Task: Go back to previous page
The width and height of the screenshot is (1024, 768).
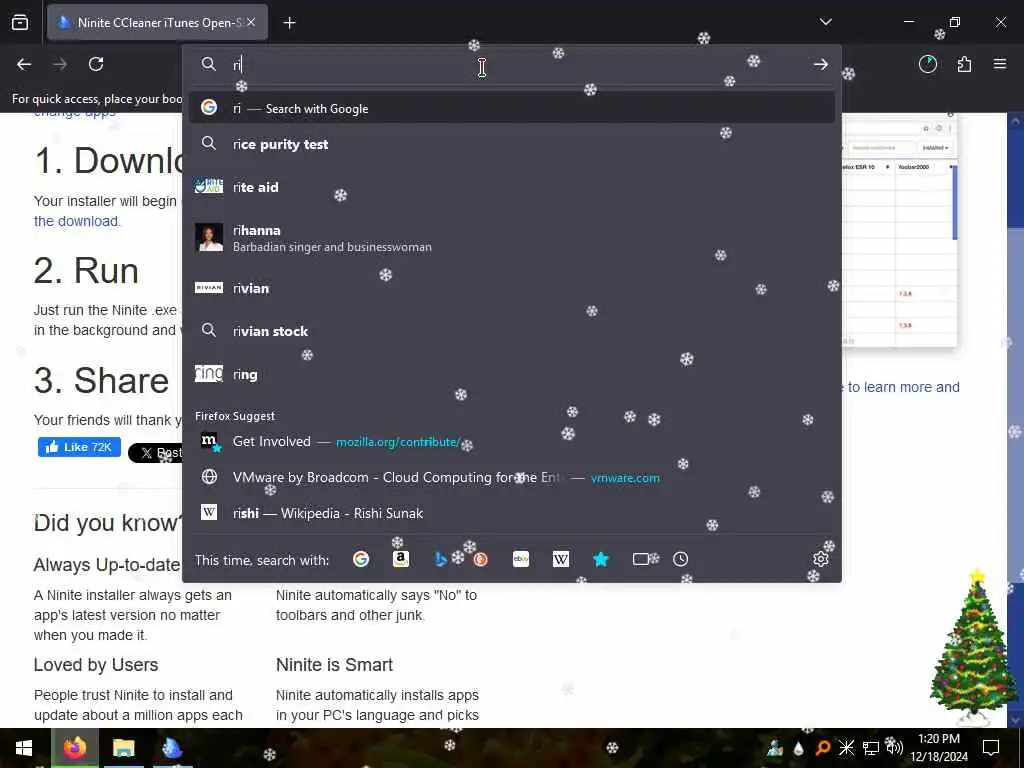Action: pos(24,64)
